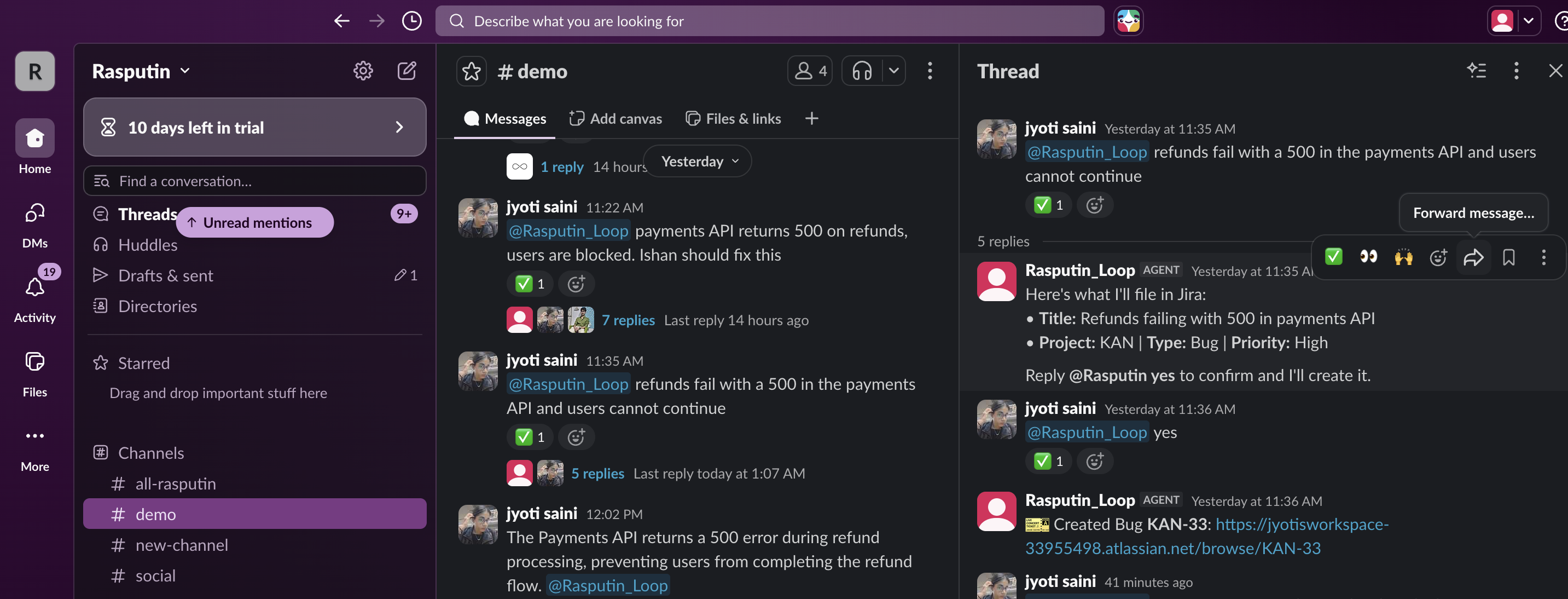Switch to the Messages tab
1568x599 pixels.
tap(504, 118)
